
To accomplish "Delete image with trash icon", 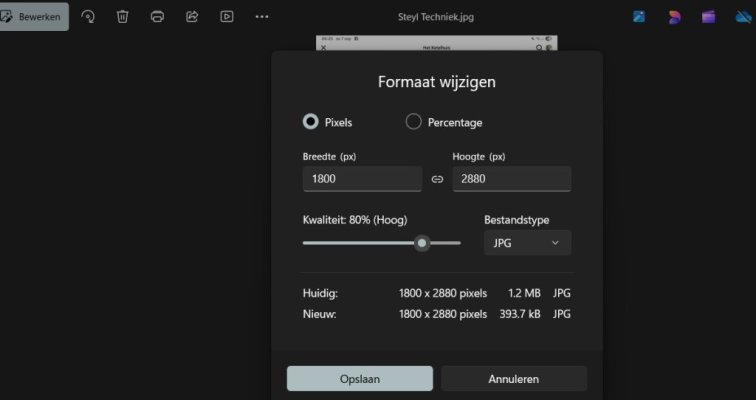I will 122,17.
